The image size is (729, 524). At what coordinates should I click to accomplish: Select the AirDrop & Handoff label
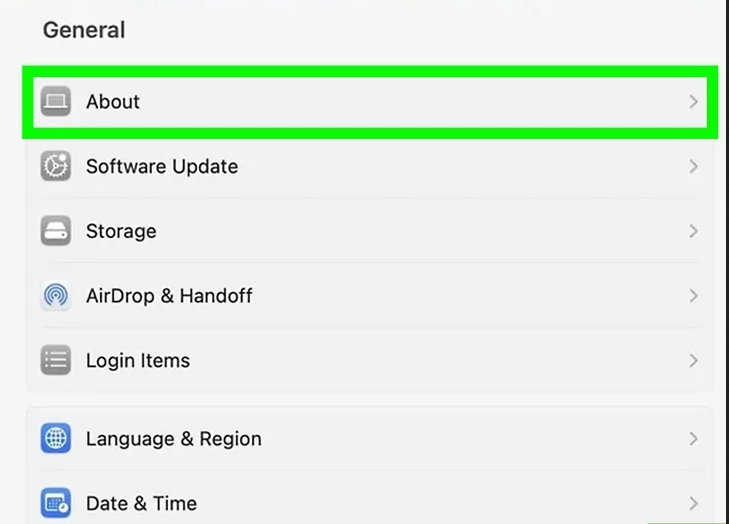click(169, 296)
